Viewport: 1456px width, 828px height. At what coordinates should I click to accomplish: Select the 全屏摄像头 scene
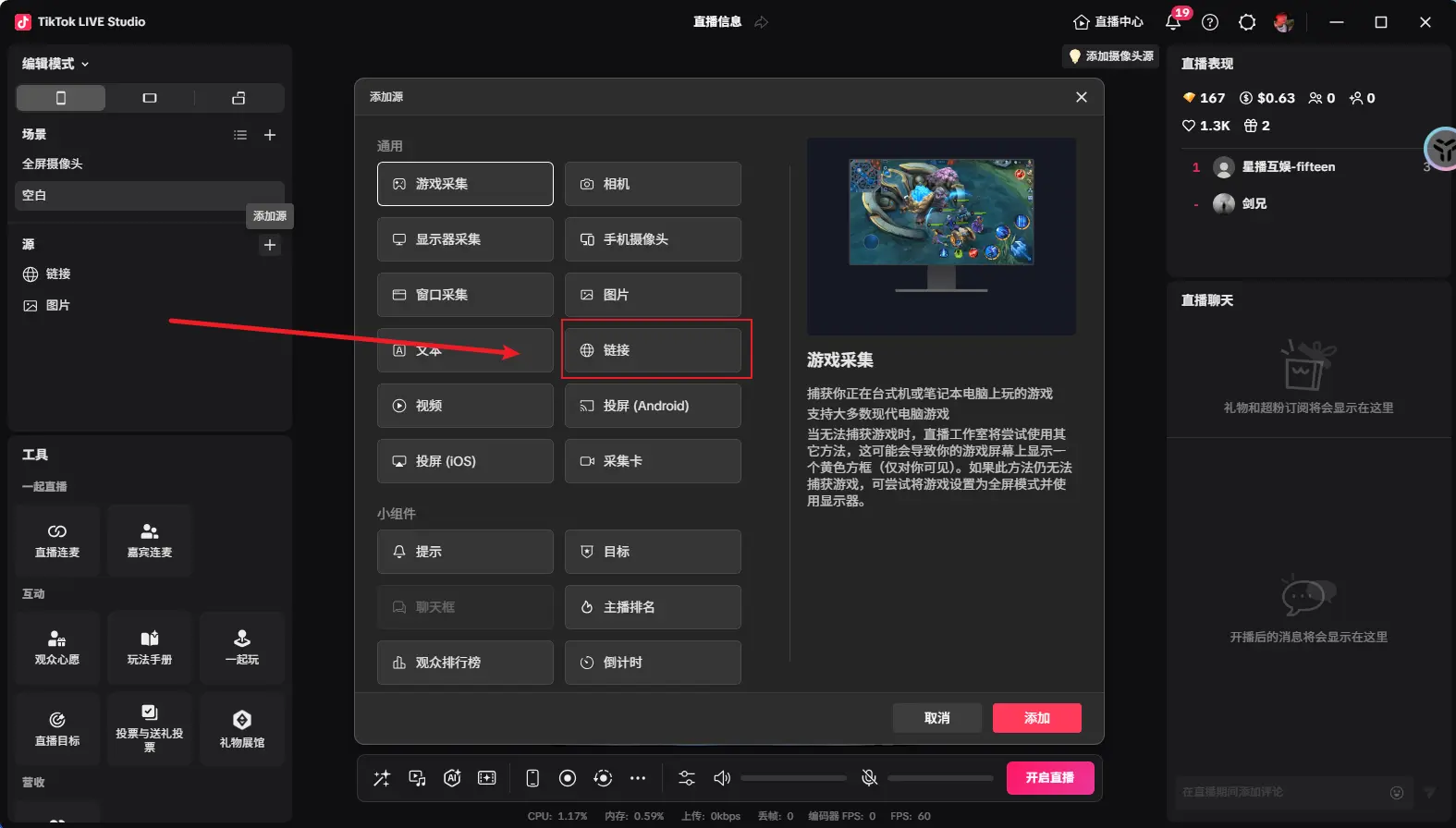coord(53,164)
